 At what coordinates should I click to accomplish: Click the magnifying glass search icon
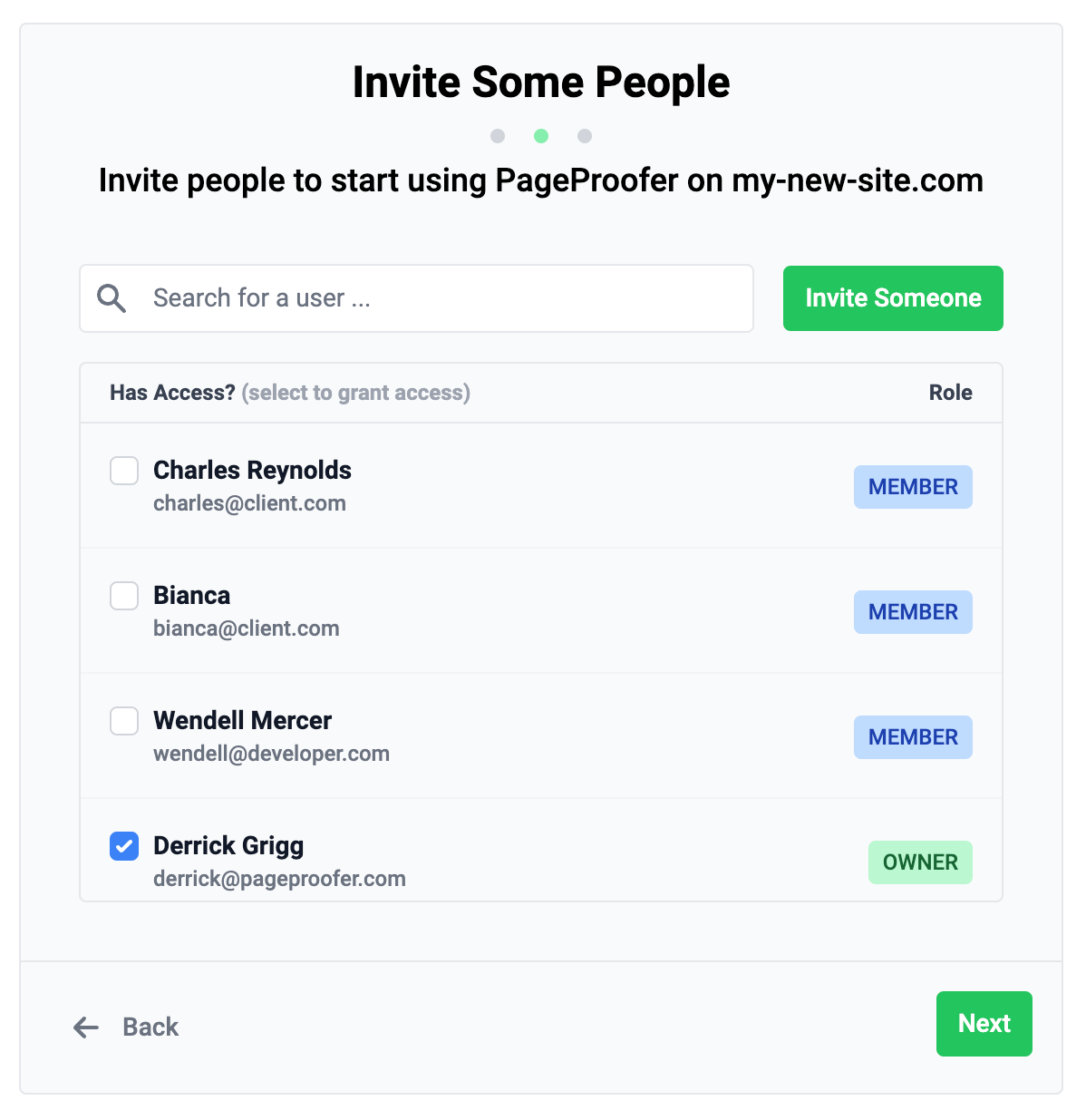tap(112, 298)
